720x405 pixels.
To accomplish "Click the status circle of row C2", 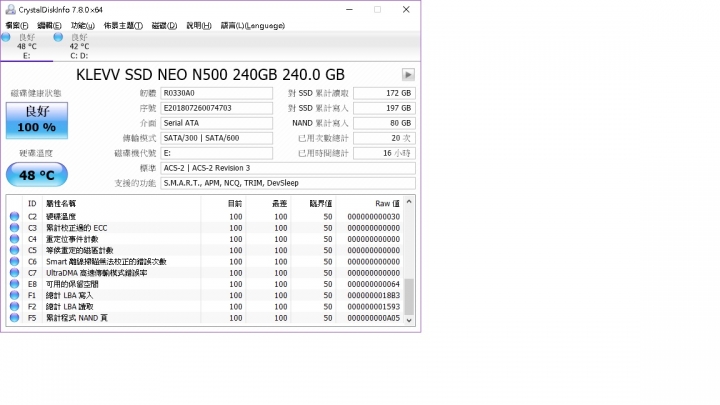I will click(14, 216).
